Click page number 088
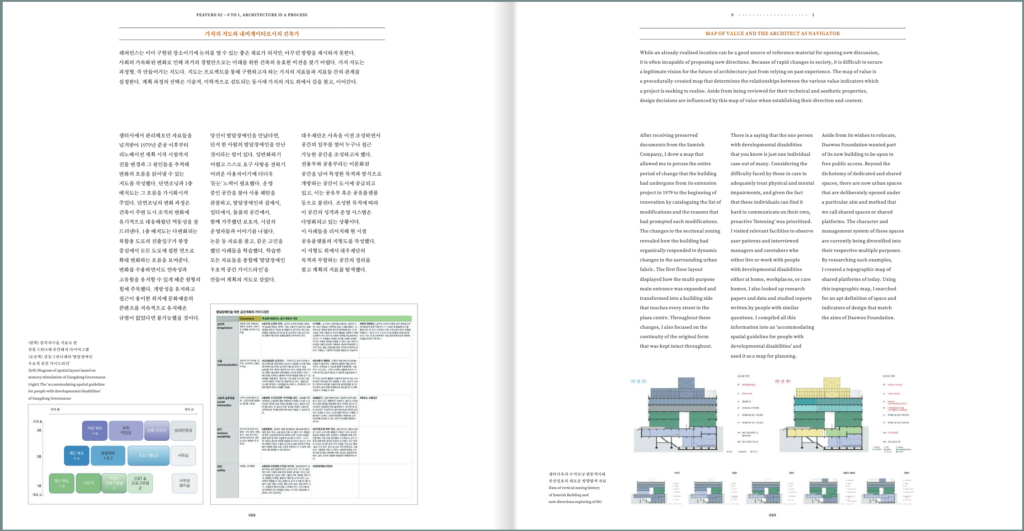 click(251, 515)
